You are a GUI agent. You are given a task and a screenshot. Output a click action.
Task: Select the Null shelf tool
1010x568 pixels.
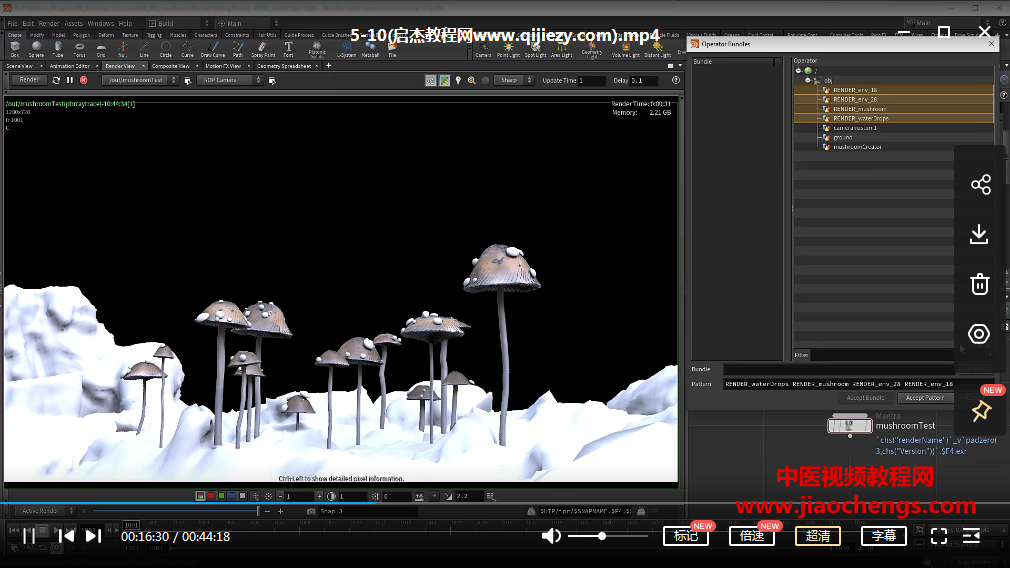(122, 49)
